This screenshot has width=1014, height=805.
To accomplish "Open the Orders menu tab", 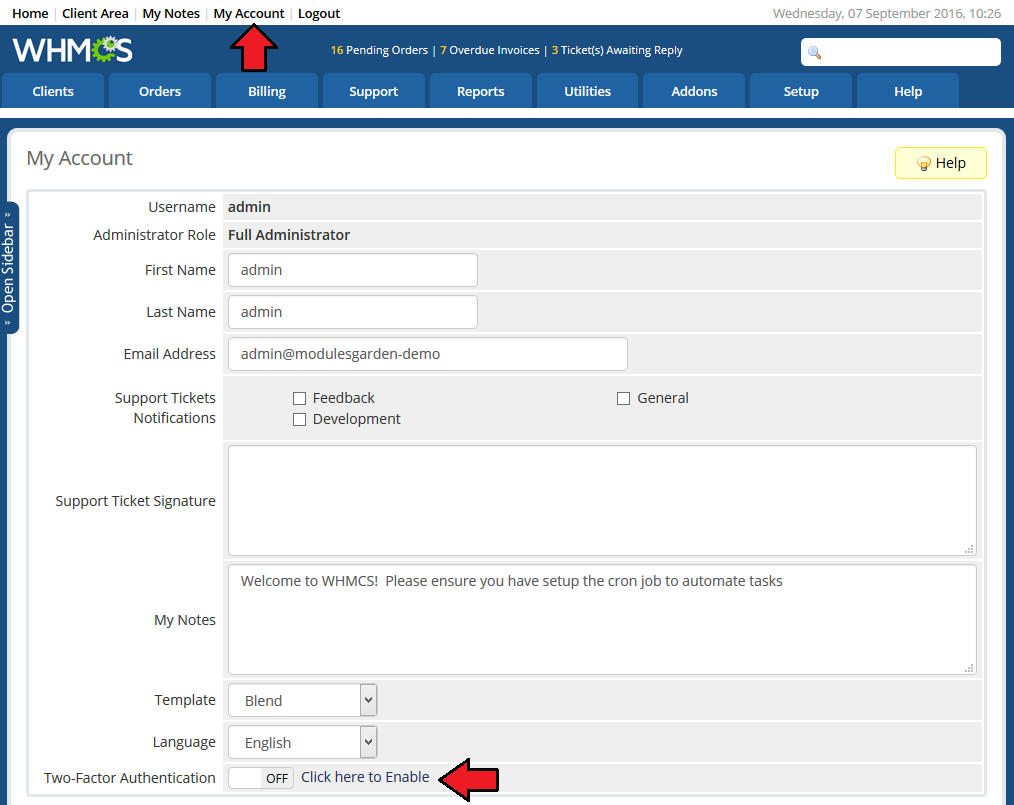I will 160,91.
